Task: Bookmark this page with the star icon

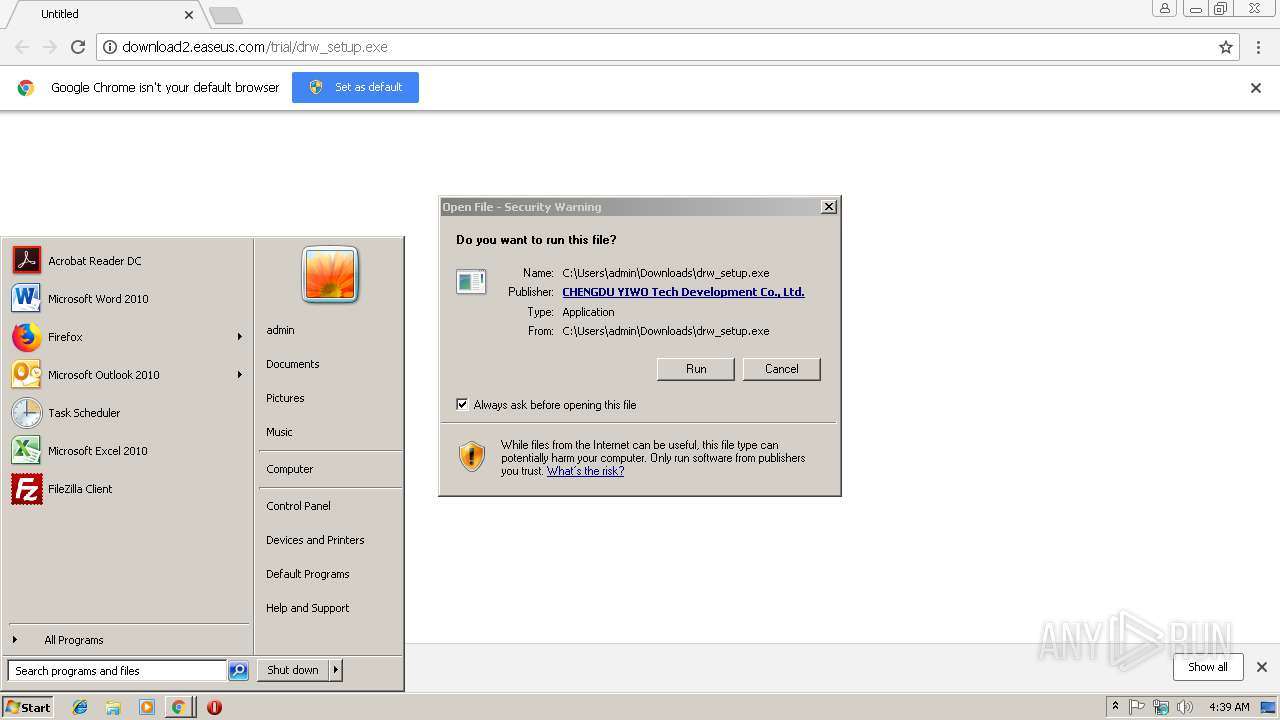Action: click(x=1226, y=47)
